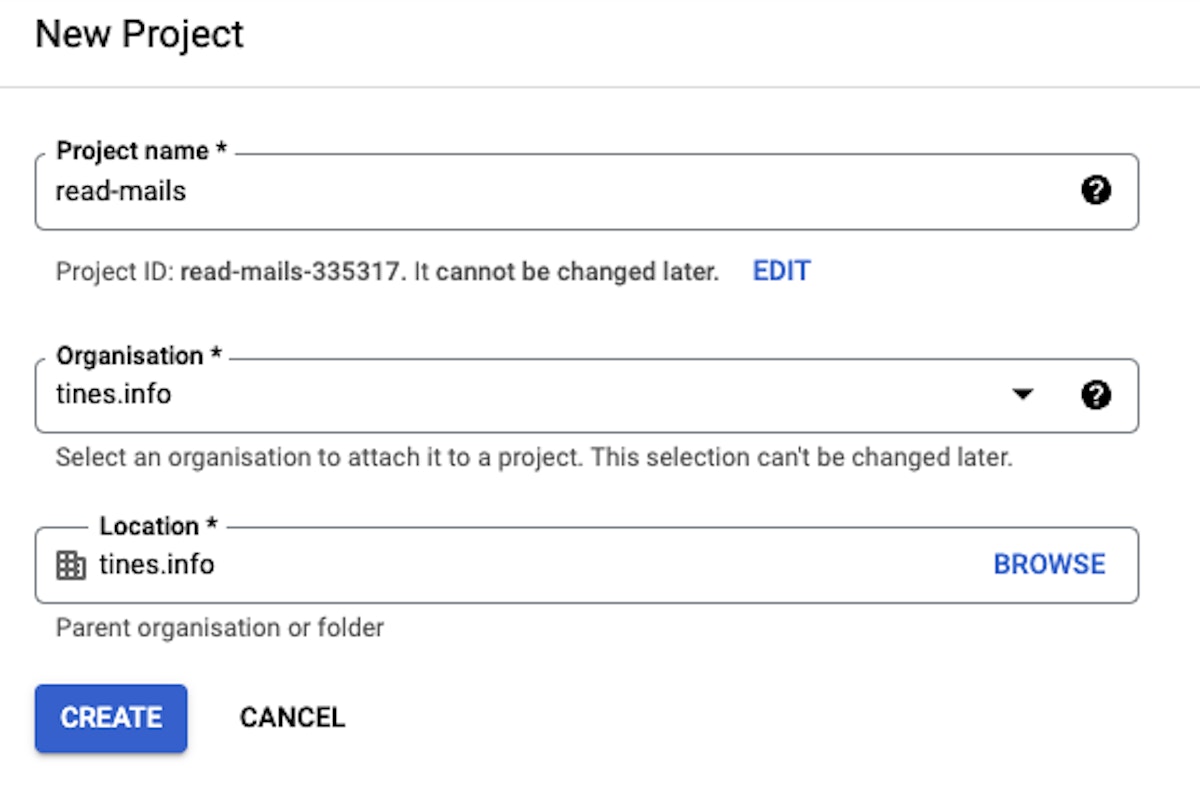This screenshot has height=807, width=1200.
Task: Click the tines.info text in Location field
Action: tap(157, 565)
